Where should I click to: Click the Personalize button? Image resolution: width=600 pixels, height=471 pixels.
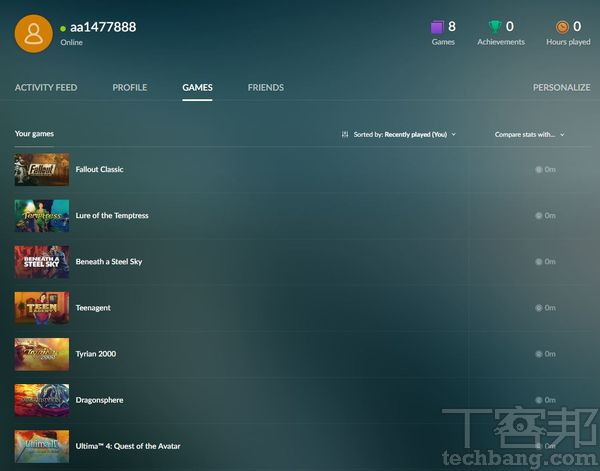(x=561, y=88)
